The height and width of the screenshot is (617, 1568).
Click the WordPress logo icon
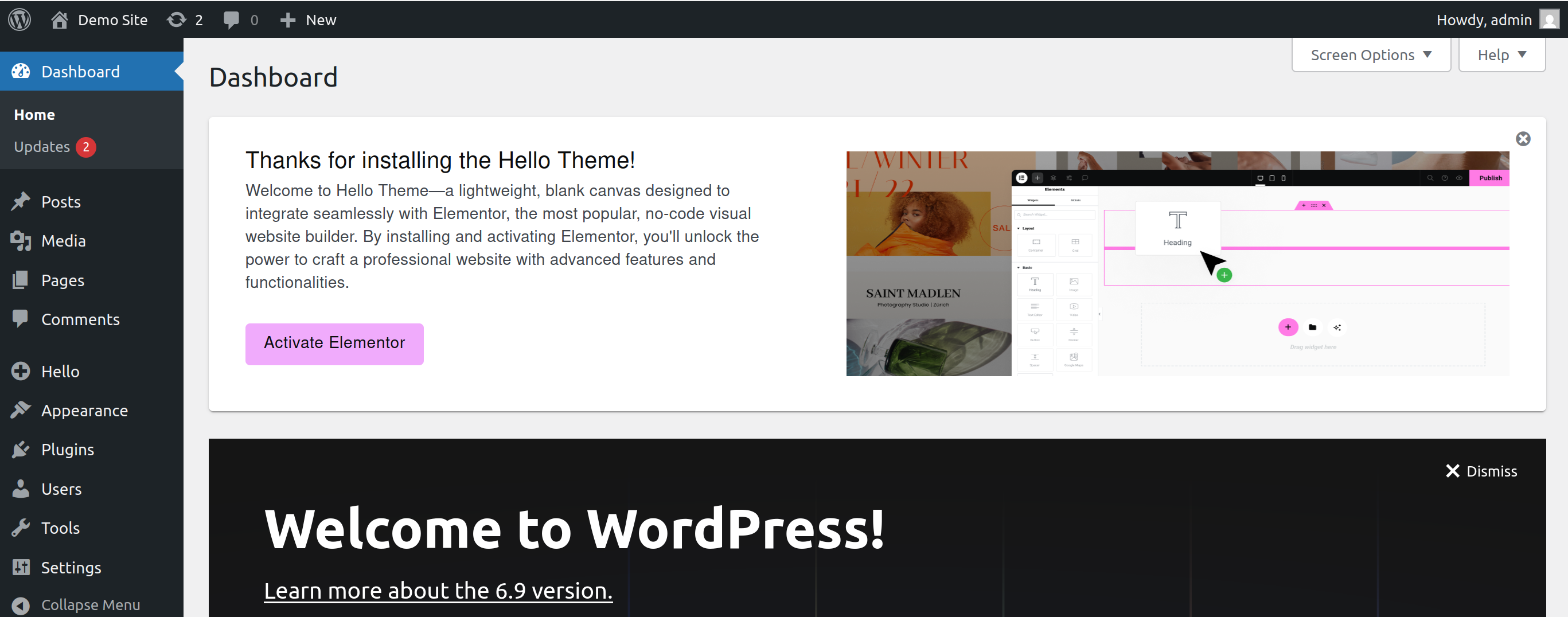pos(19,19)
